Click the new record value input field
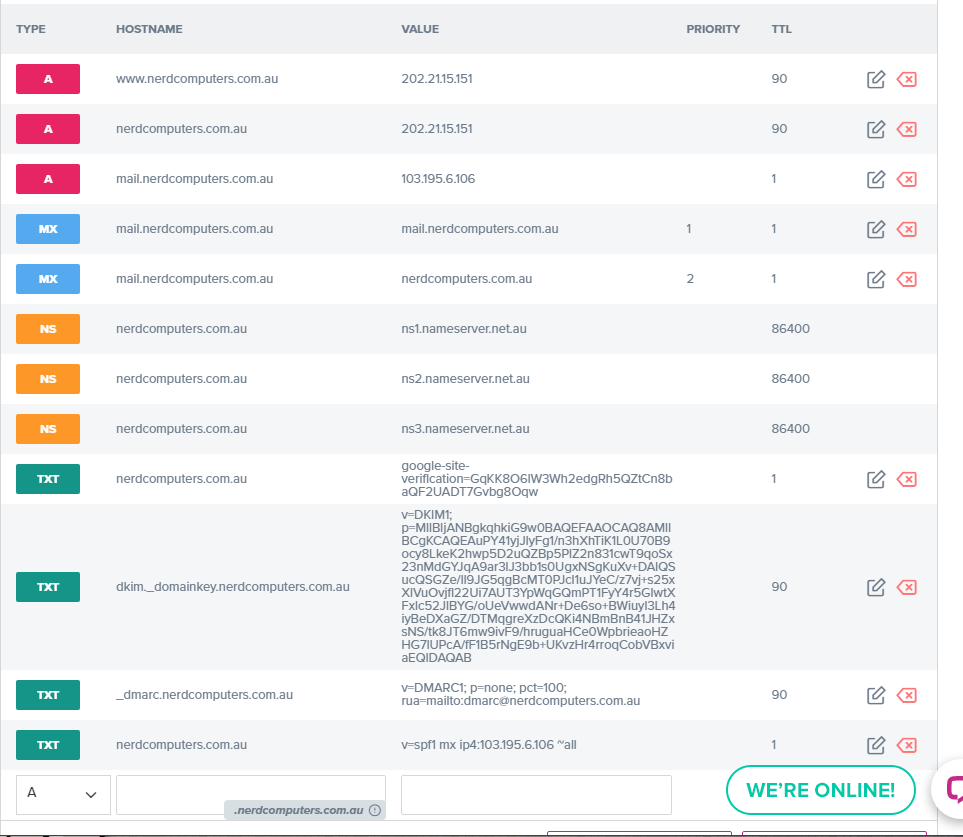This screenshot has height=837, width=963. (535, 794)
